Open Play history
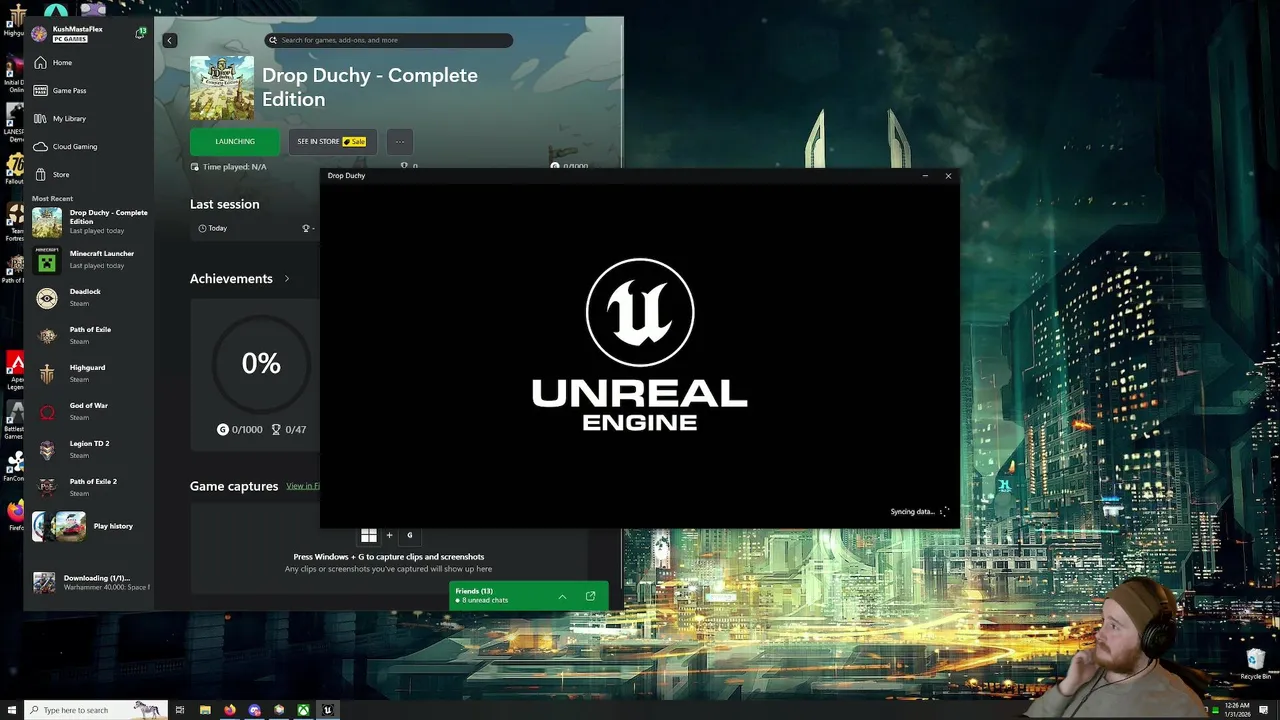This screenshot has width=1280, height=720. tap(90, 526)
